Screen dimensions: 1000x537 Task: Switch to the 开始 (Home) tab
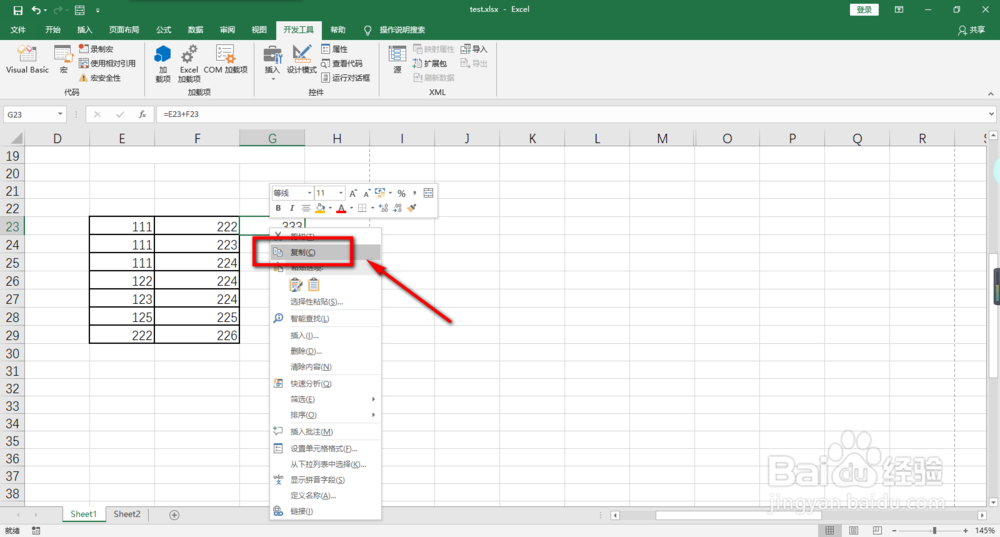click(53, 30)
